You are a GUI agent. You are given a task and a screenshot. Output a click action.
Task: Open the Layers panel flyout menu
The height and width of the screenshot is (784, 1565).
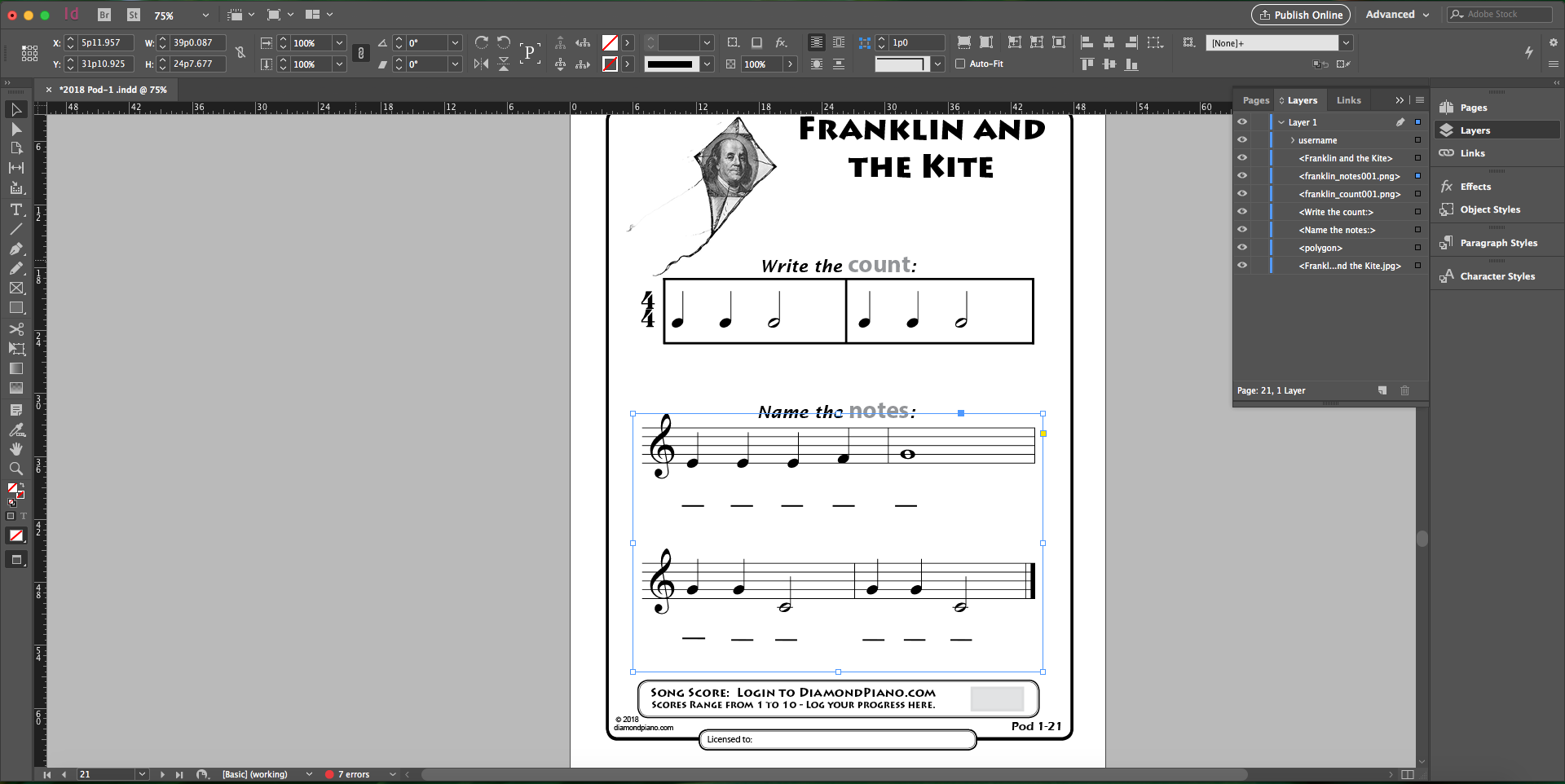[x=1420, y=100]
